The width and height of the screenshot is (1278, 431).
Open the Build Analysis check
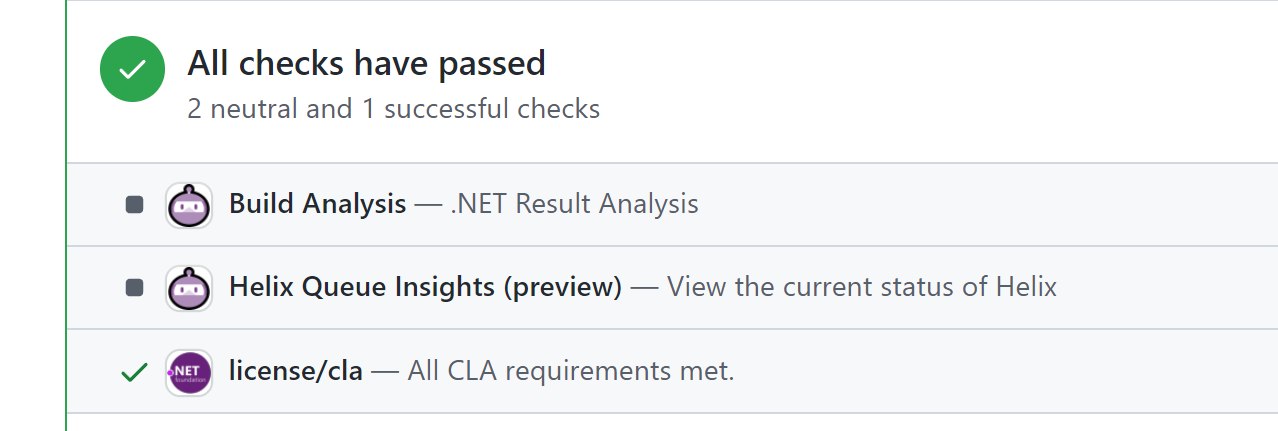[x=317, y=204]
